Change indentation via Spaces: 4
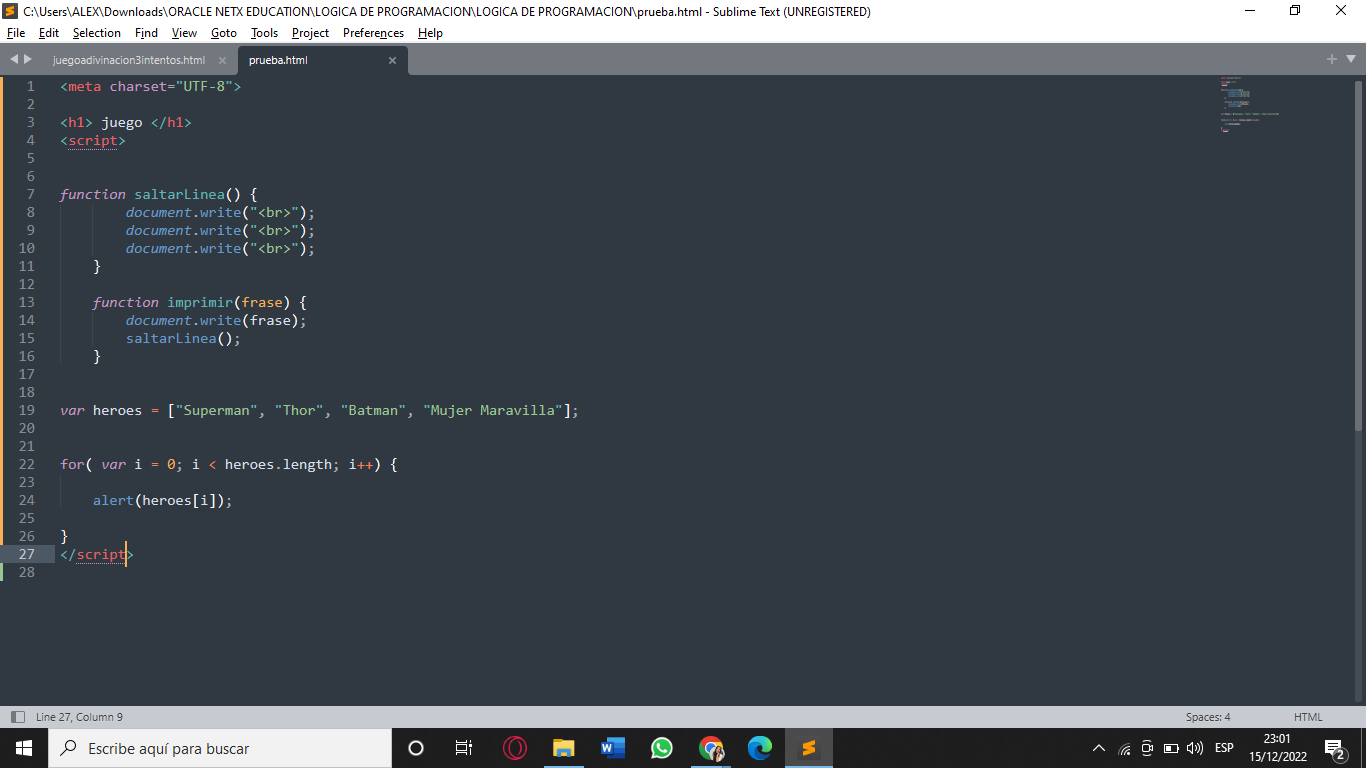The width and height of the screenshot is (1366, 768). [x=1208, y=717]
